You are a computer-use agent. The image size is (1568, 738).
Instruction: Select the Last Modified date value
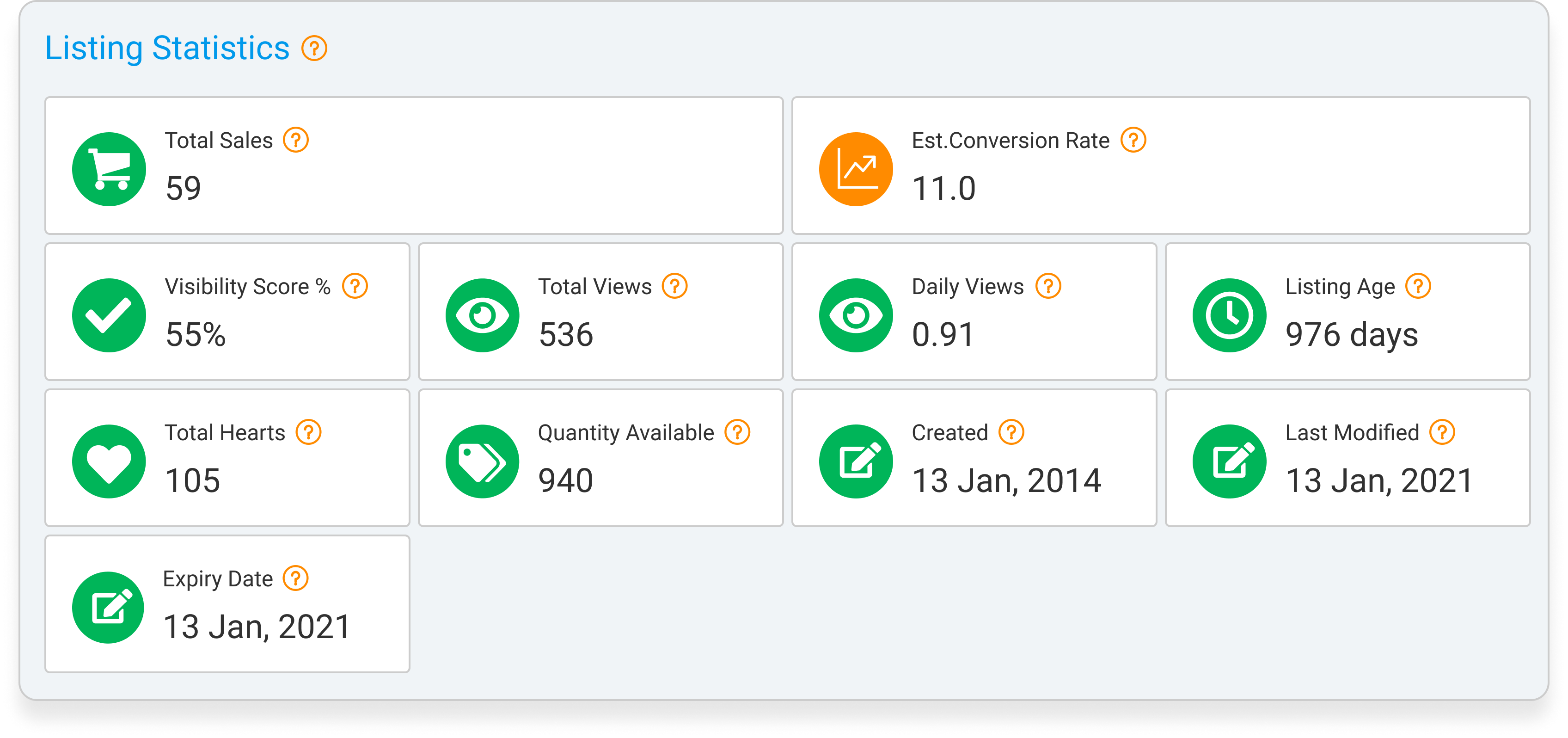tap(1379, 481)
